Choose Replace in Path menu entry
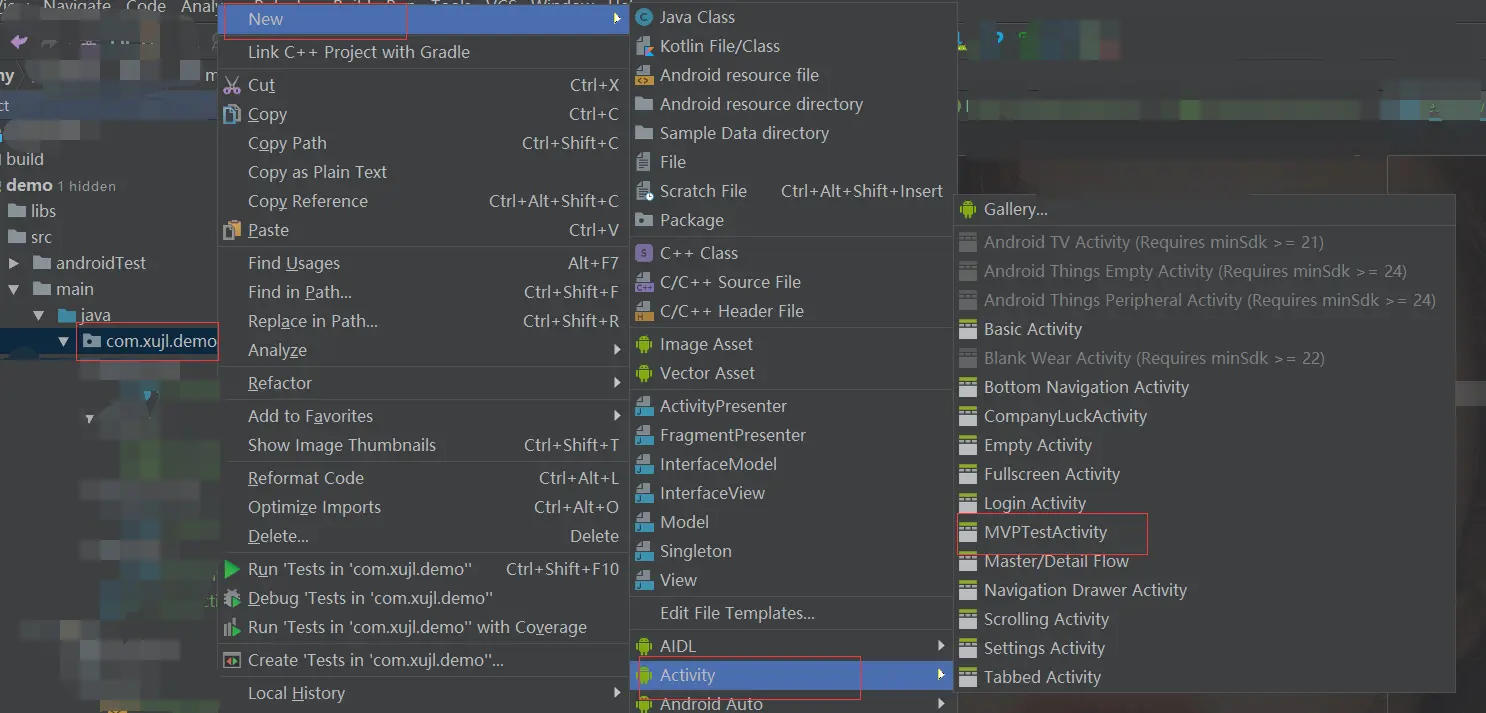Viewport: 1486px width, 713px height. 424,321
